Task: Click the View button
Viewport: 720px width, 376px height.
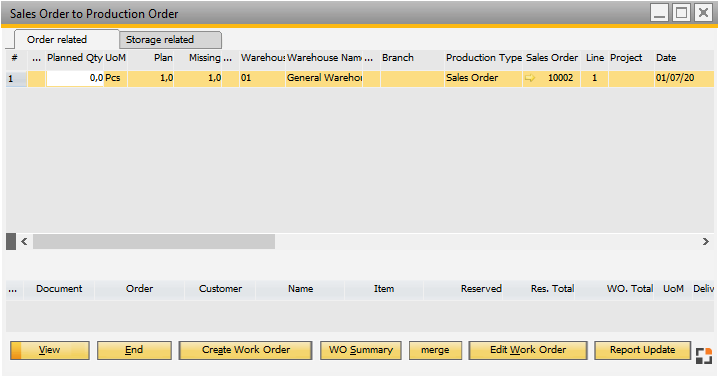Action: 50,350
